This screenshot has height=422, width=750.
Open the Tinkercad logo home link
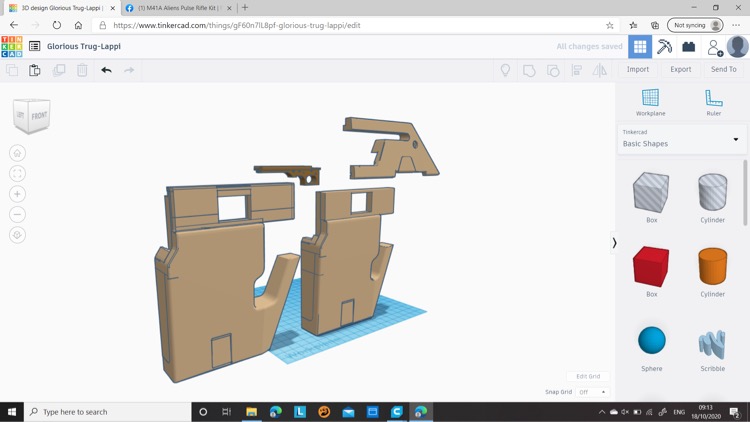pyautogui.click(x=12, y=46)
